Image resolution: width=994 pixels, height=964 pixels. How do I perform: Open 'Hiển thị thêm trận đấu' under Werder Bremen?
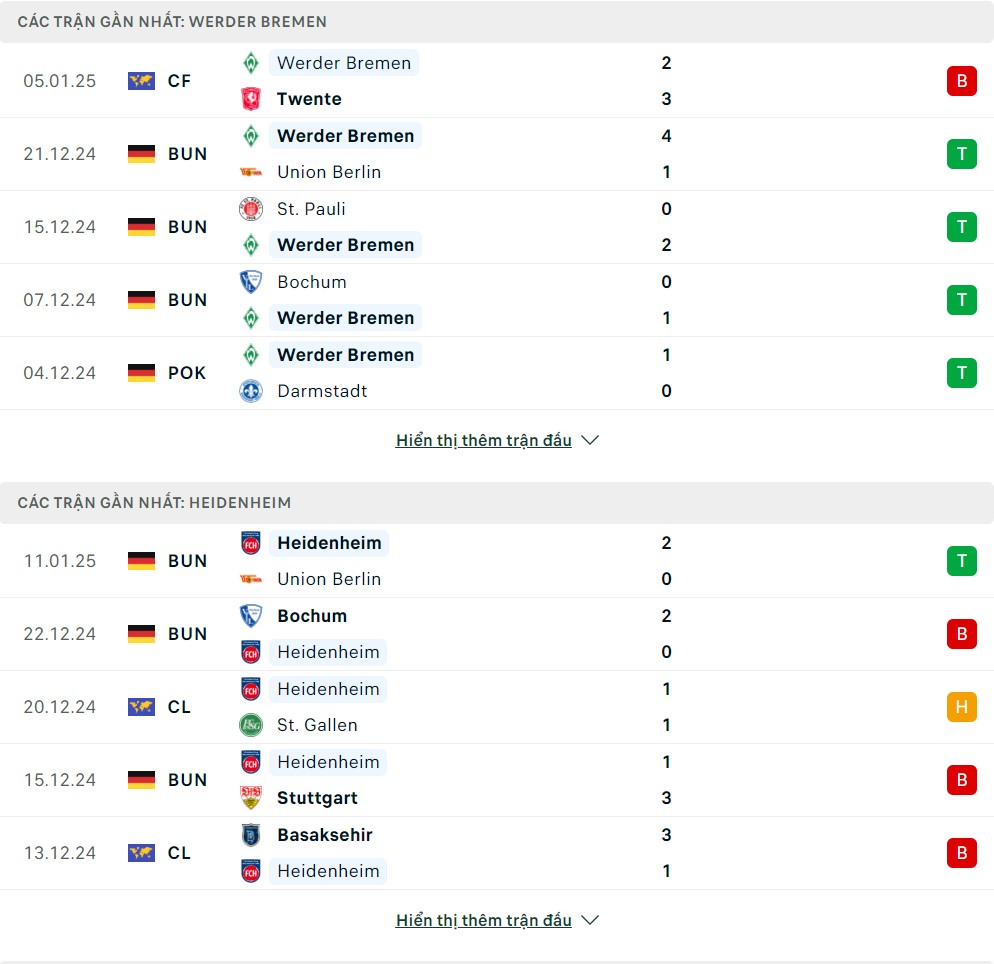[x=484, y=440]
